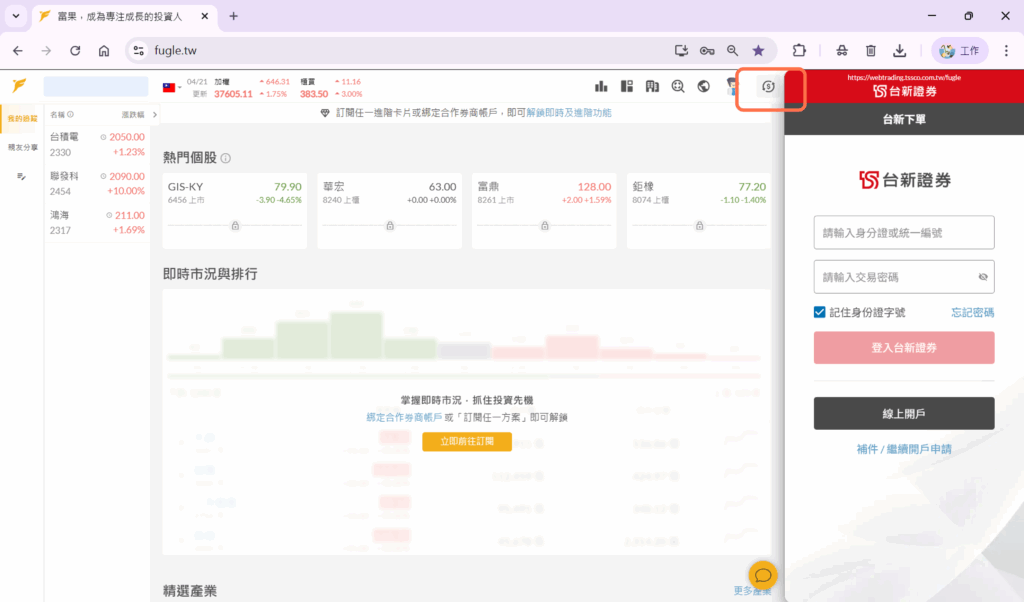This screenshot has width=1024, height=602.
Task: Click the bar chart icon in toolbar
Action: point(602,87)
